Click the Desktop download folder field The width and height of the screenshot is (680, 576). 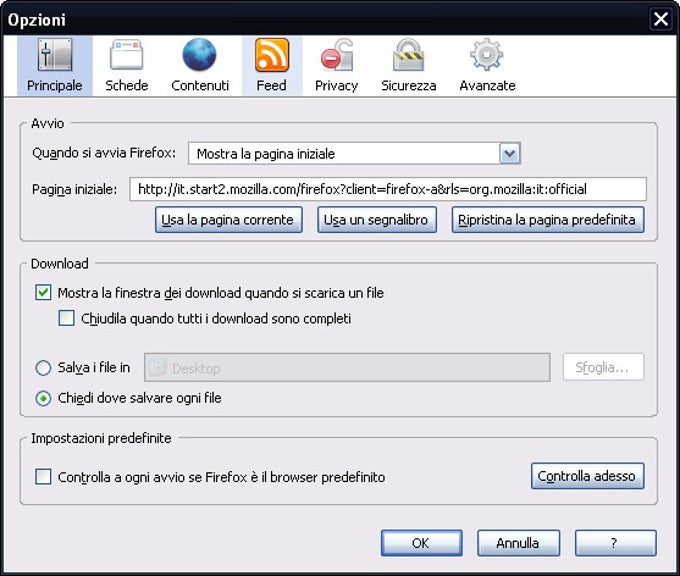click(x=347, y=368)
